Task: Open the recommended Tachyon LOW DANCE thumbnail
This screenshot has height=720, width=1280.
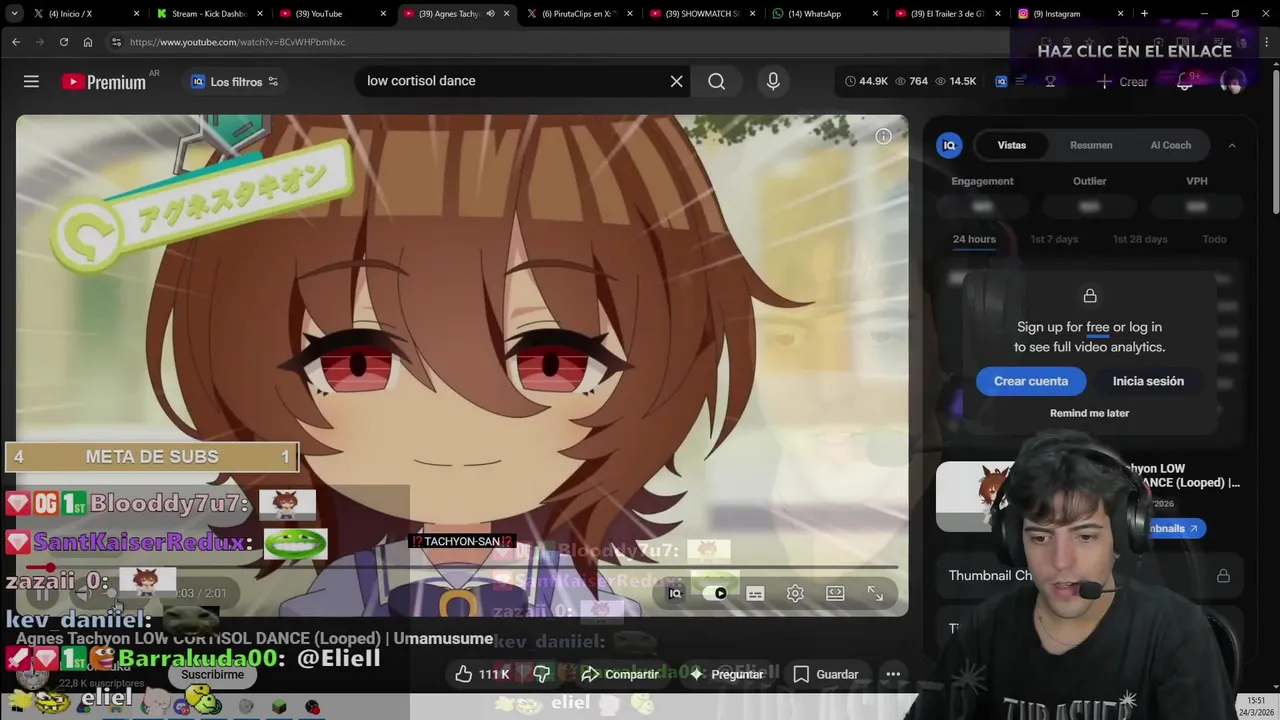Action: 975,496
